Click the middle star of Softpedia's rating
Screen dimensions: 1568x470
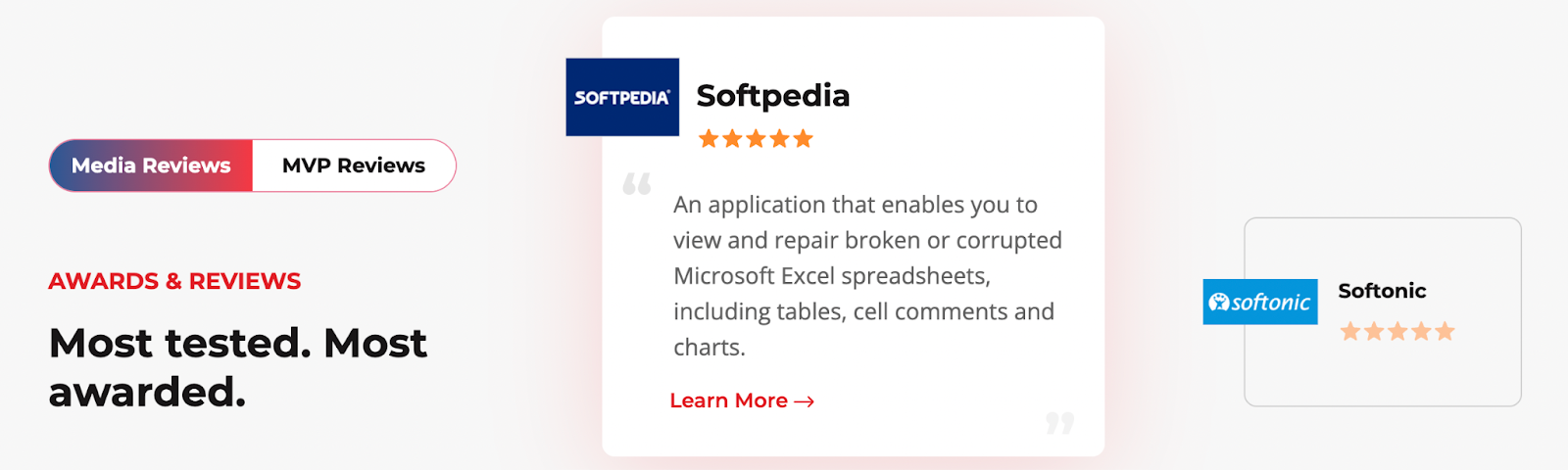click(x=756, y=139)
